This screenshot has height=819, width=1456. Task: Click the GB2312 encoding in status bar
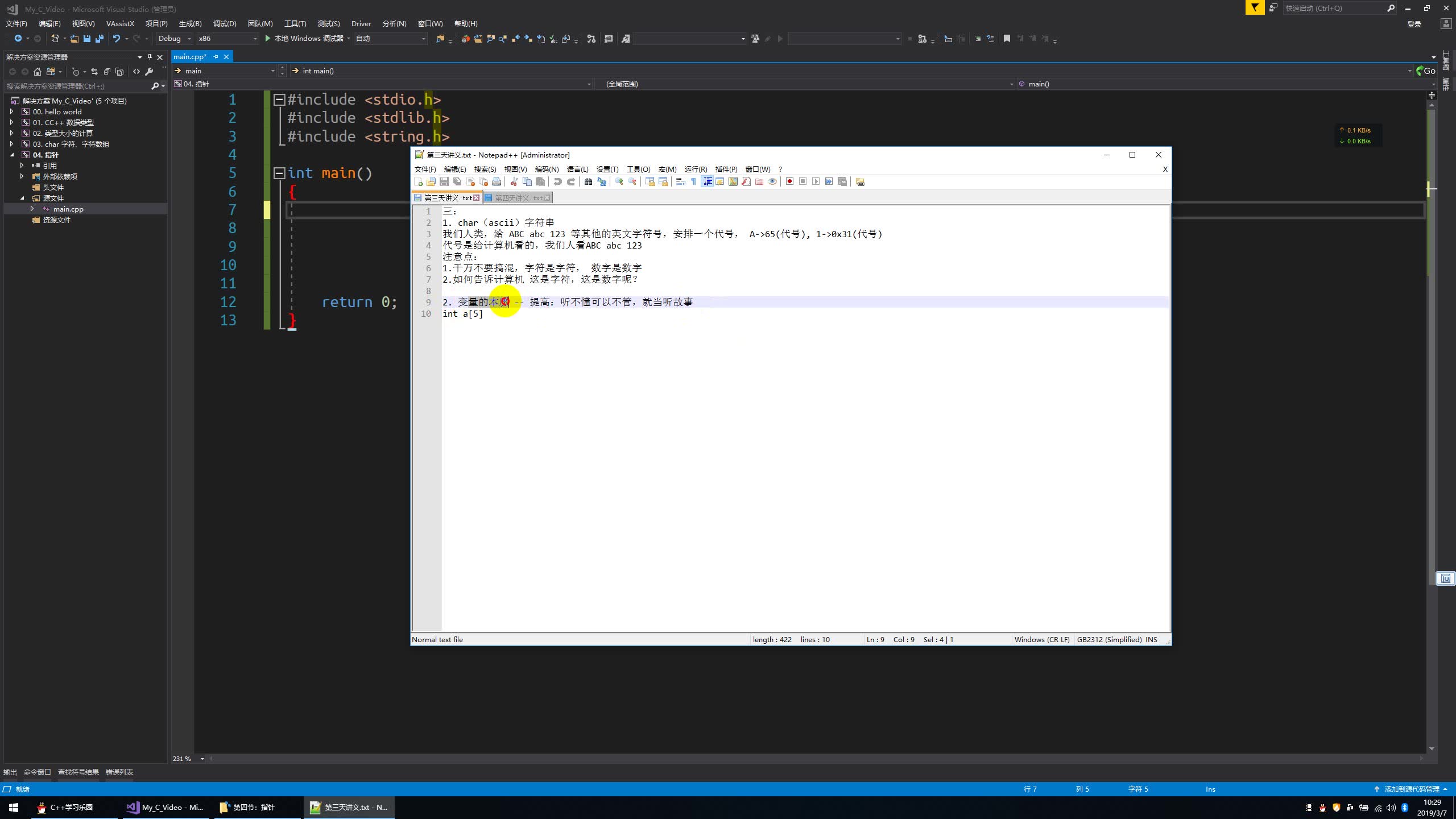pos(1109,639)
